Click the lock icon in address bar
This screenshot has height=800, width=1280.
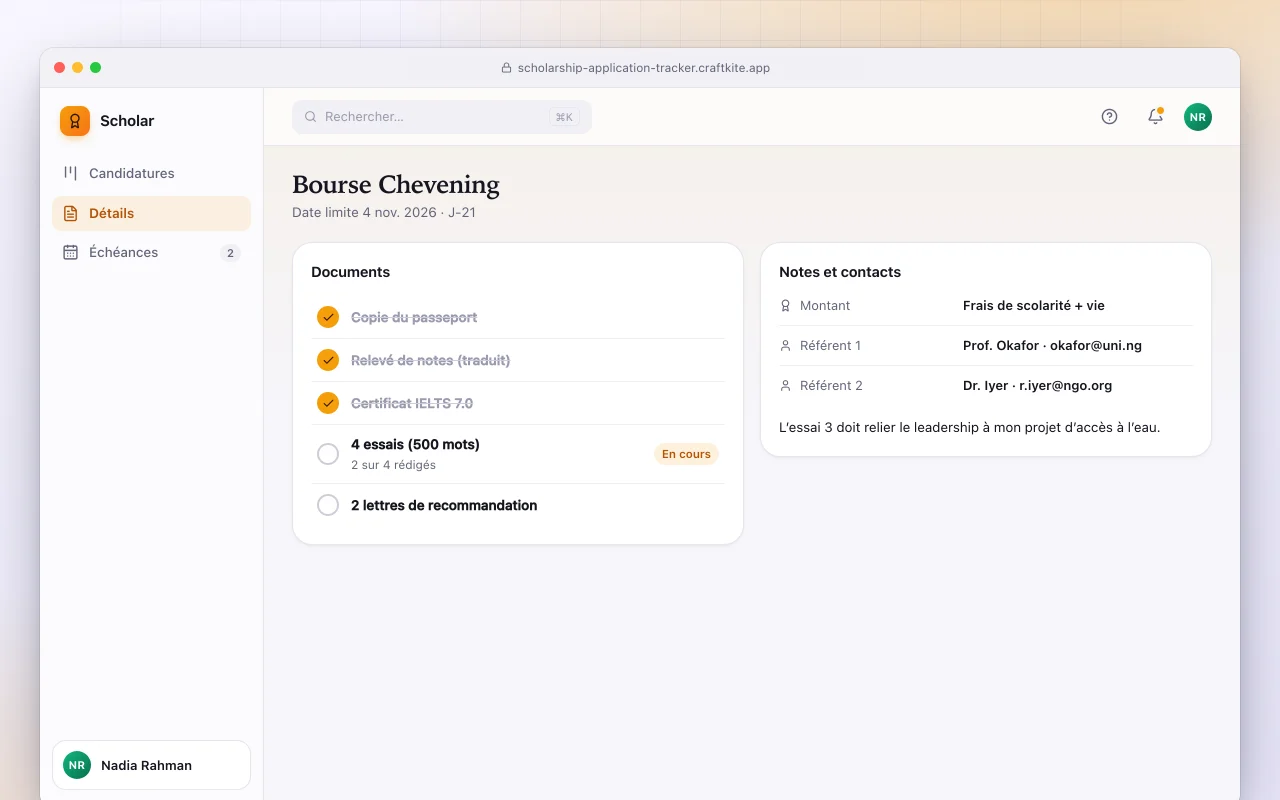click(x=506, y=68)
